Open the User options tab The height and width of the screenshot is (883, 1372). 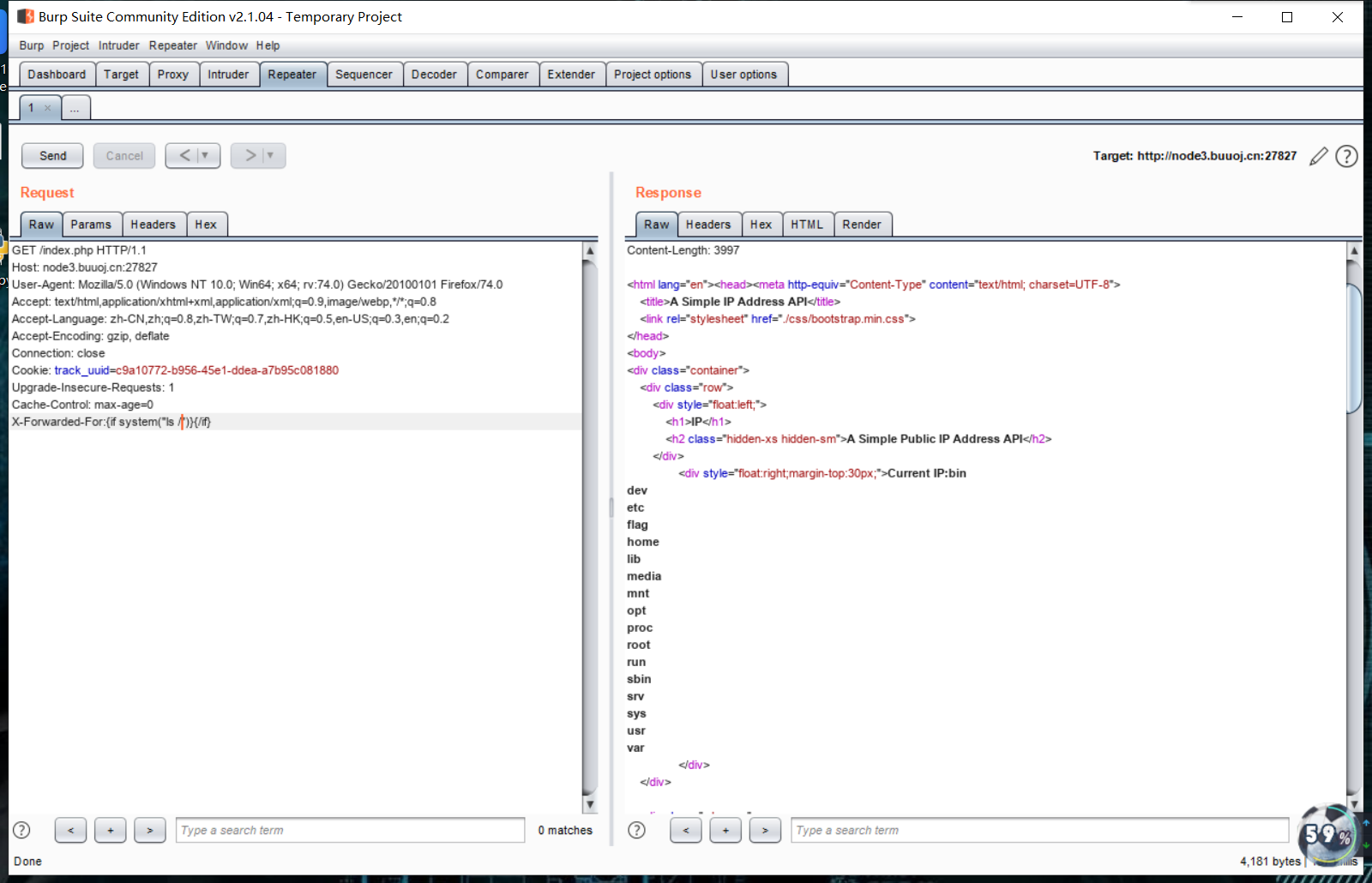[743, 75]
